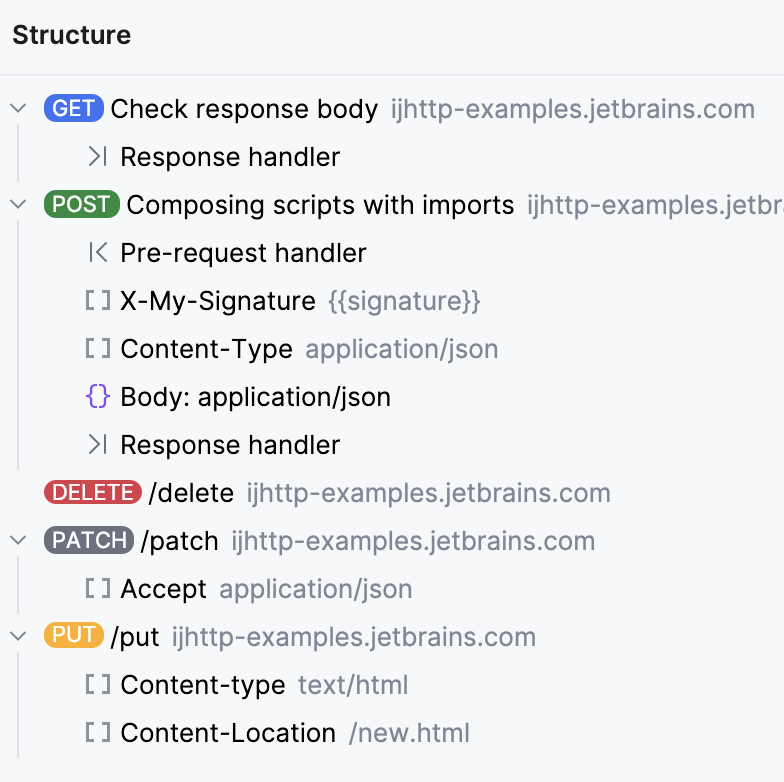Select the Content-Type application/json header item
This screenshot has width=784, height=782.
207,349
